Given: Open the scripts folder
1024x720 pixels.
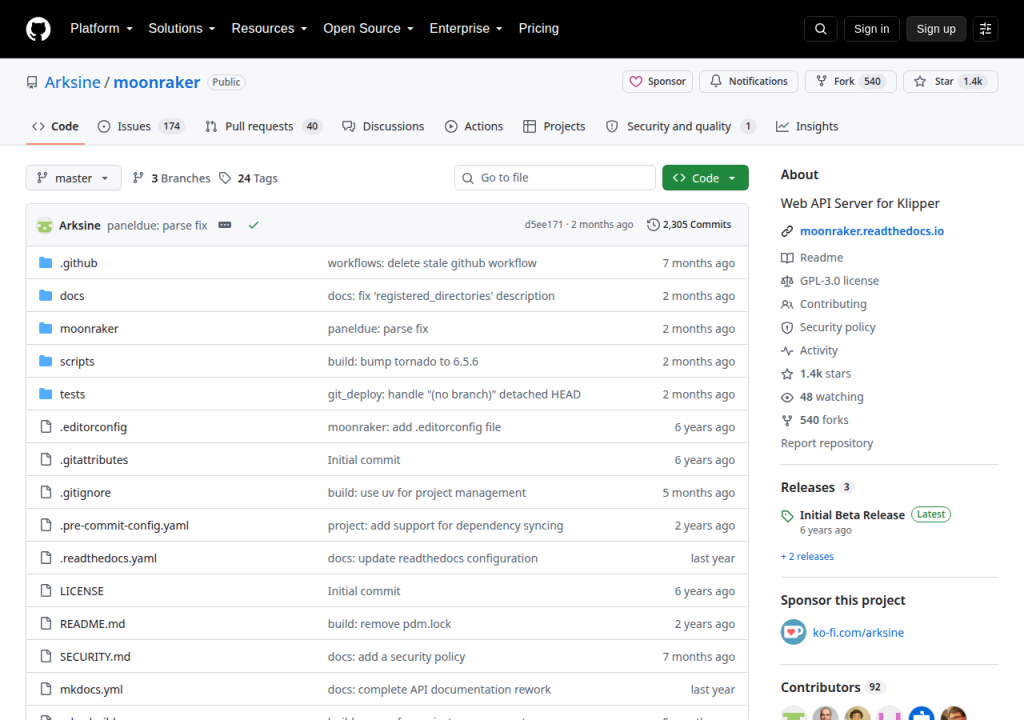Looking at the screenshot, I should [x=77, y=361].
